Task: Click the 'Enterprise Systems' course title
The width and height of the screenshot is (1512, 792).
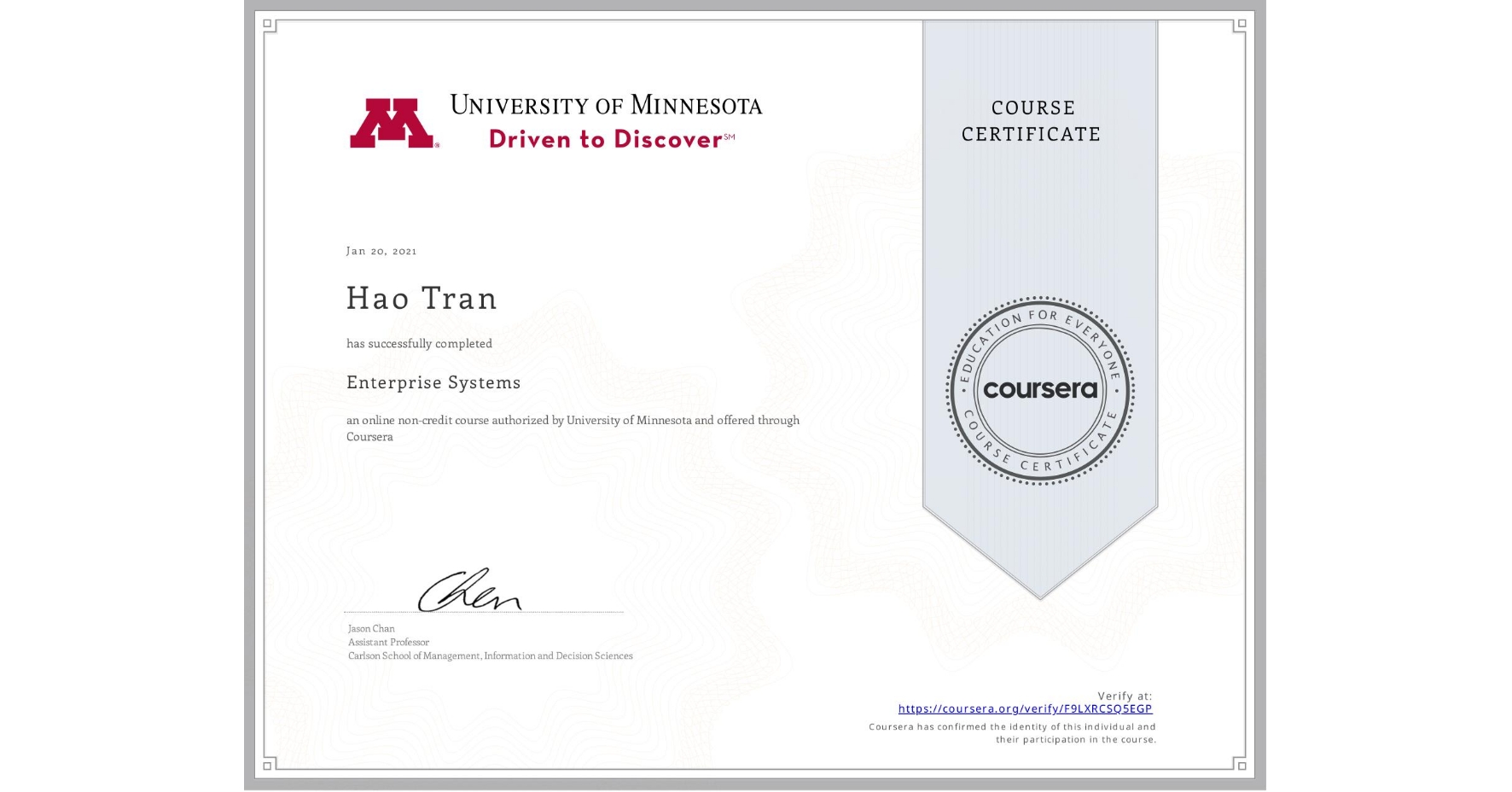Action: pyautogui.click(x=433, y=382)
